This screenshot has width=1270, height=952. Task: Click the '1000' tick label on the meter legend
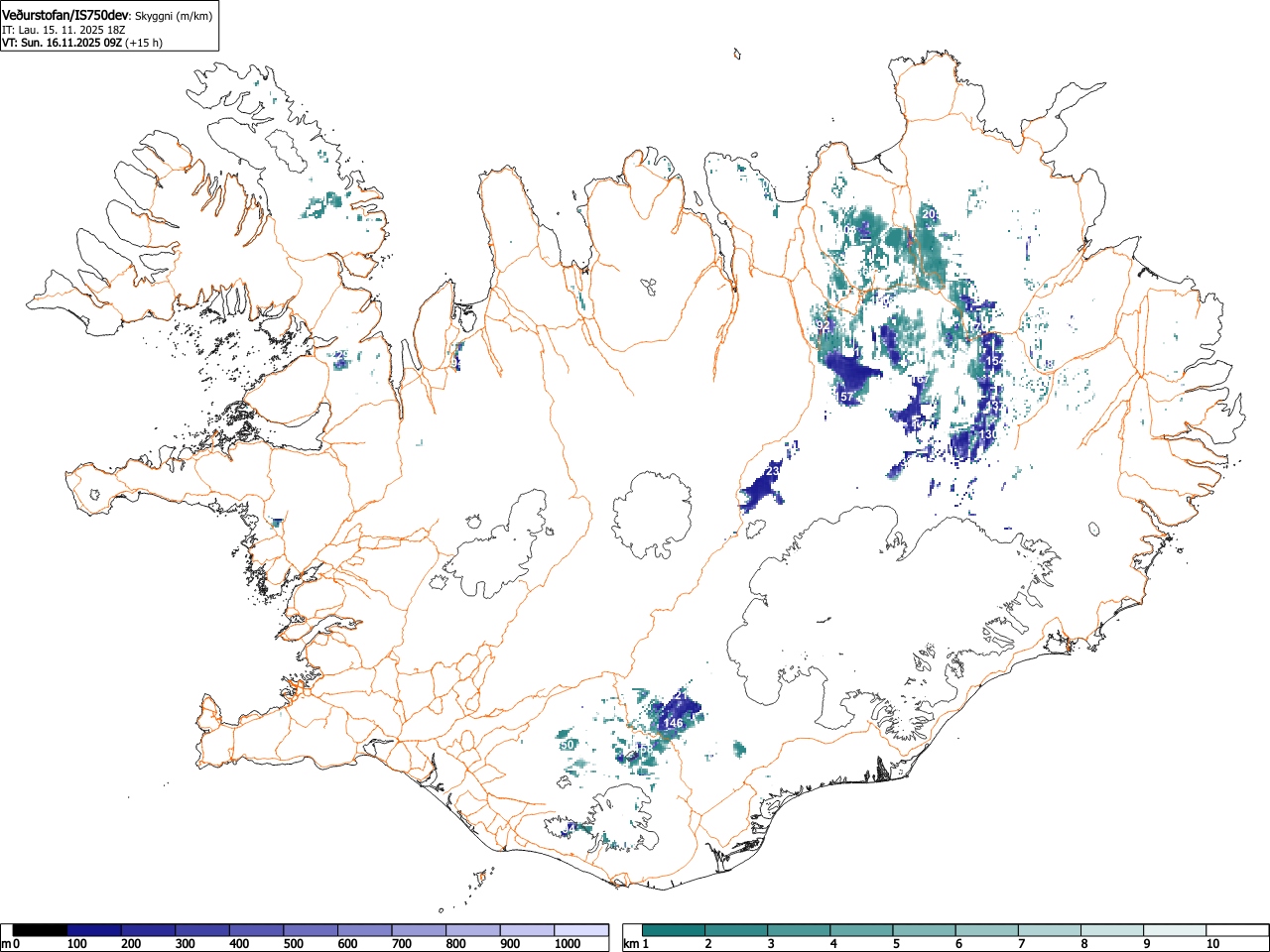[568, 944]
